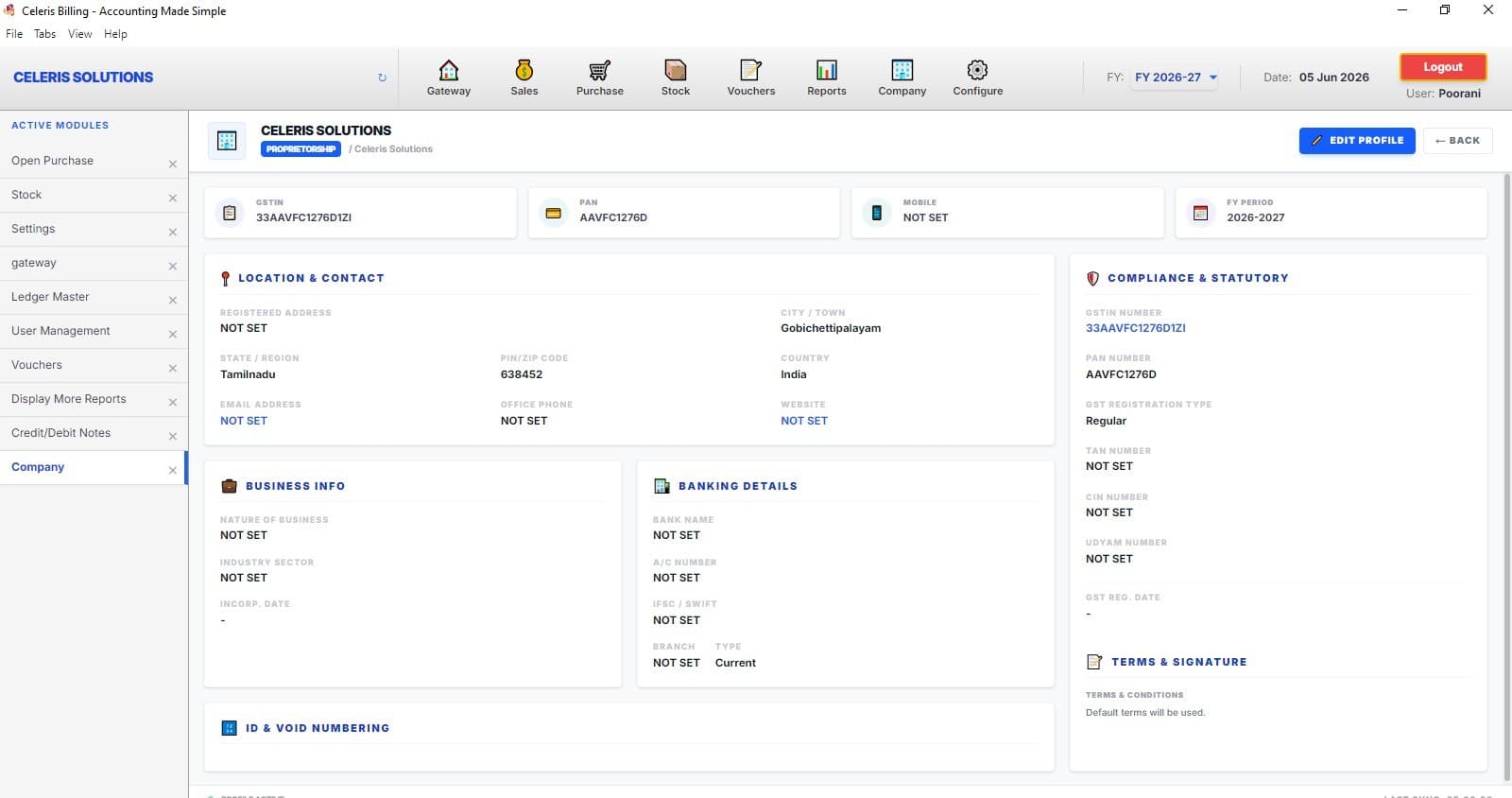This screenshot has height=798, width=1512.
Task: Close the Credit/Debit Notes module
Action: pos(173,436)
